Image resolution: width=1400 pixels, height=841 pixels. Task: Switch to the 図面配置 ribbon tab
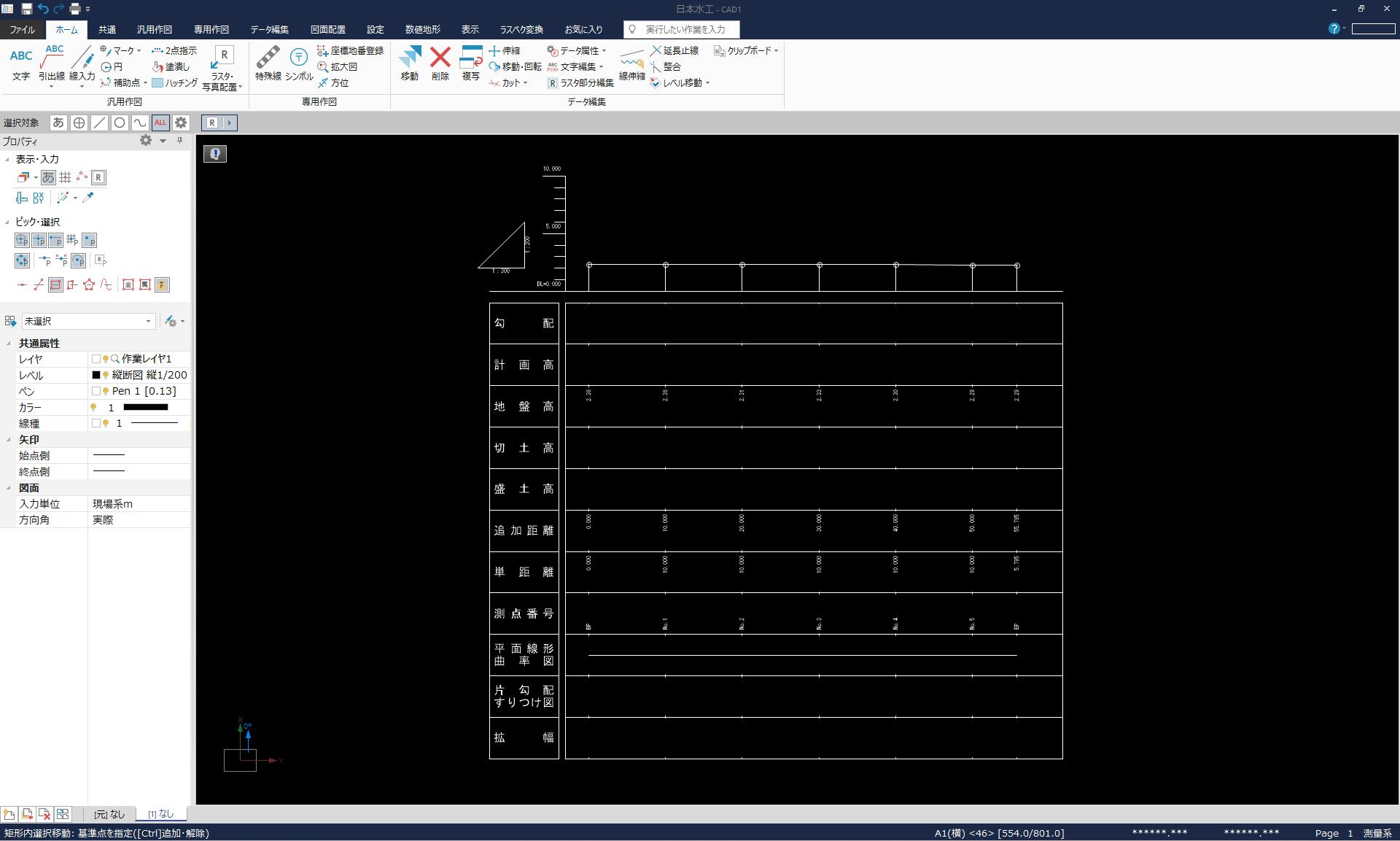(x=328, y=29)
